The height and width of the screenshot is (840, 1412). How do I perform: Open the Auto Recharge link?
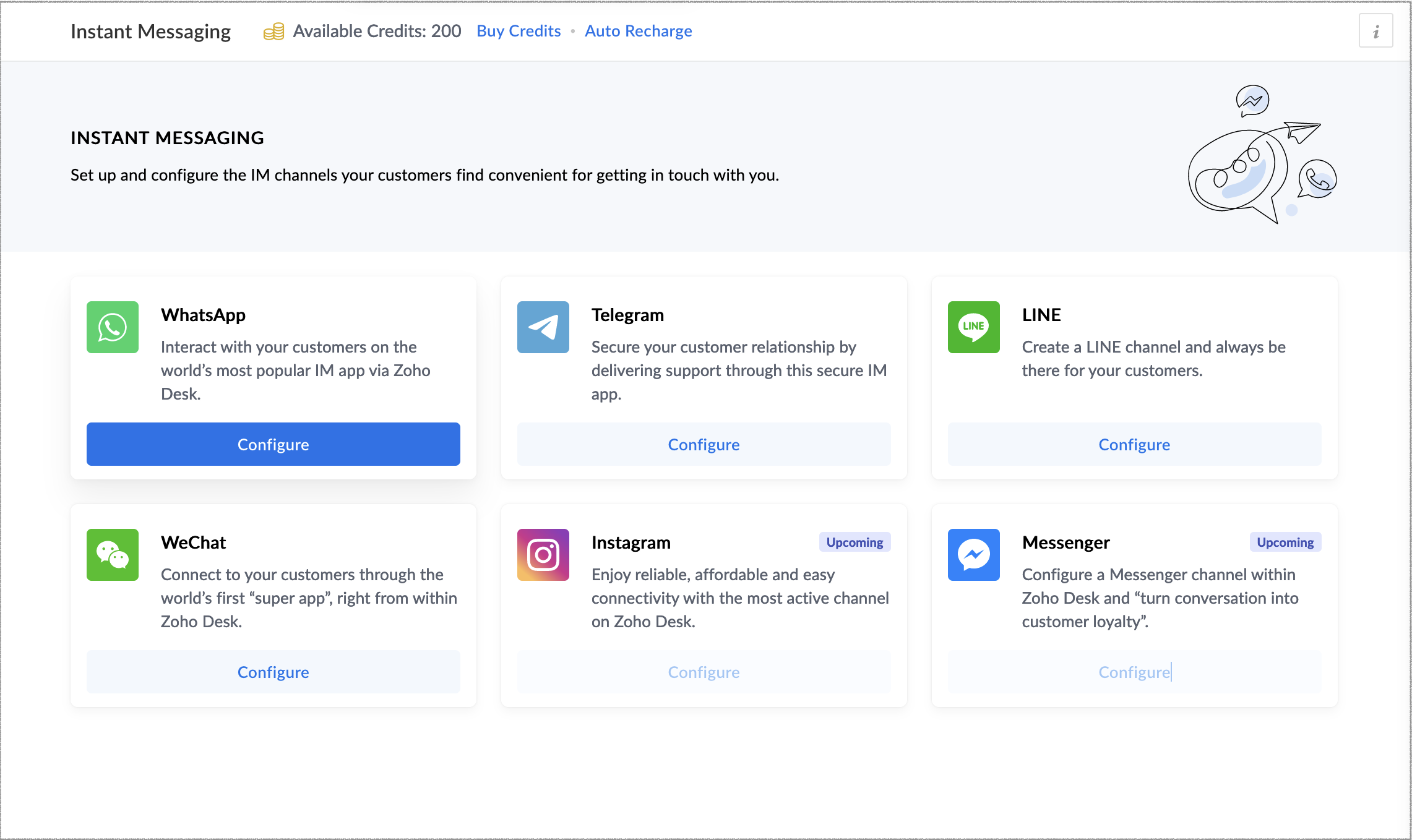point(639,31)
